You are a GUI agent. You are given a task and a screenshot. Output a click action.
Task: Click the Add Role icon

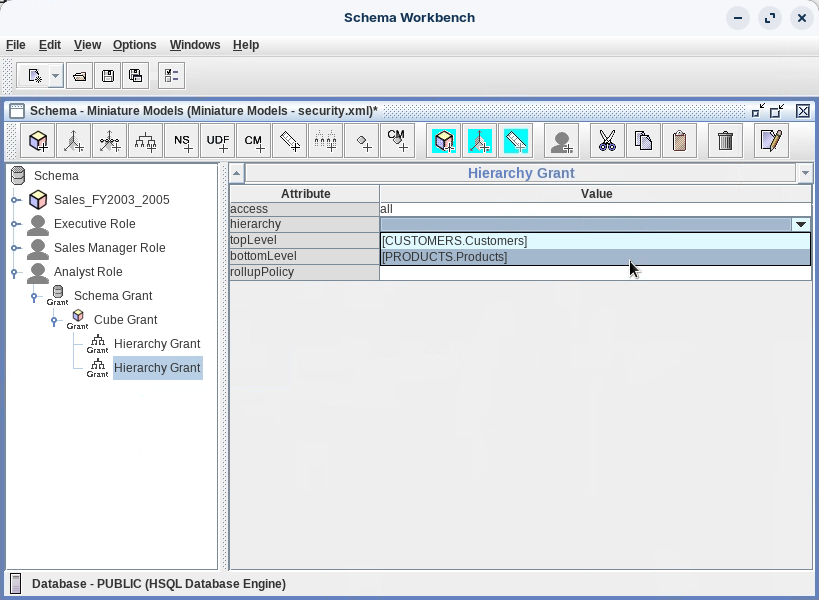click(562, 141)
